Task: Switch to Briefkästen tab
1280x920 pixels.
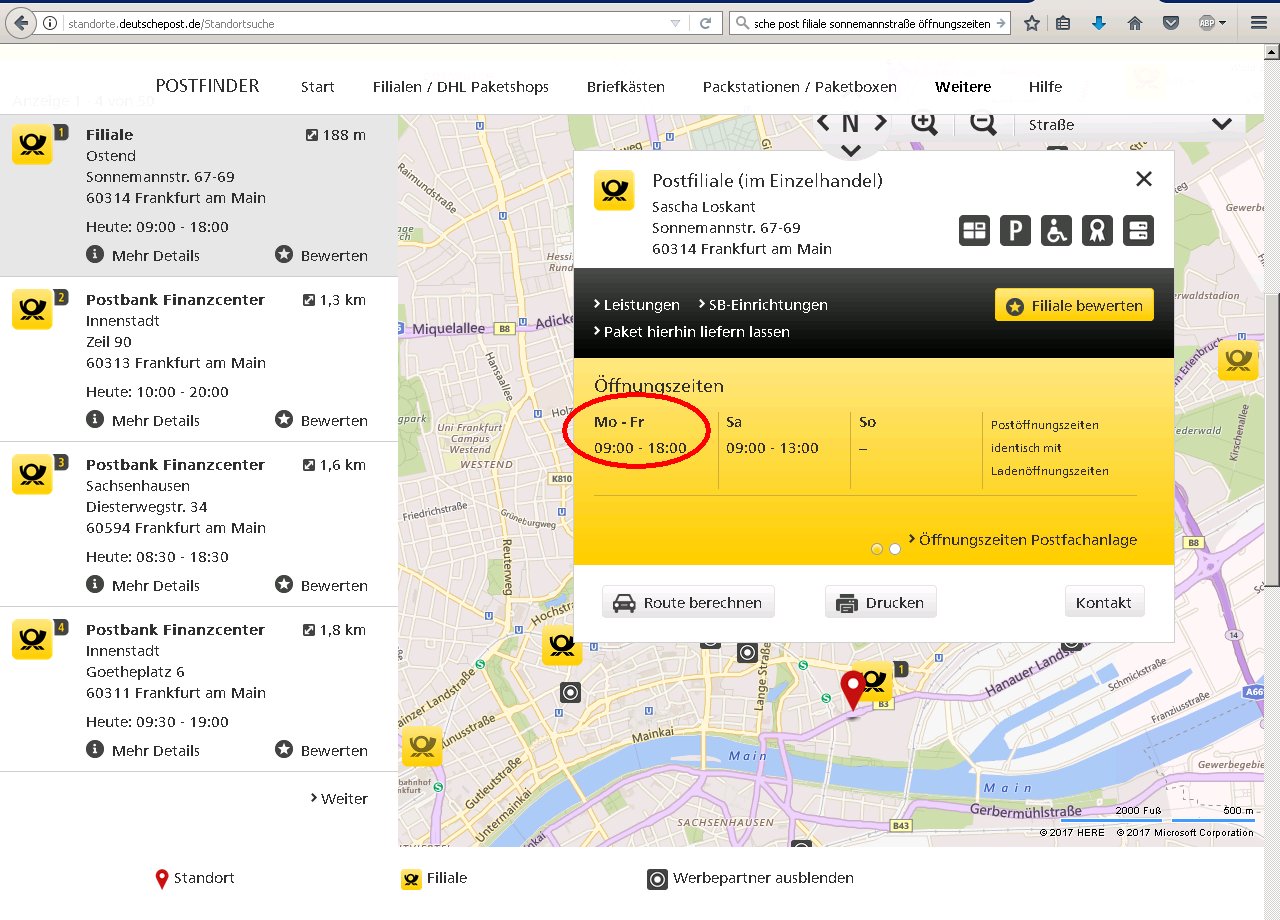Action: (626, 87)
